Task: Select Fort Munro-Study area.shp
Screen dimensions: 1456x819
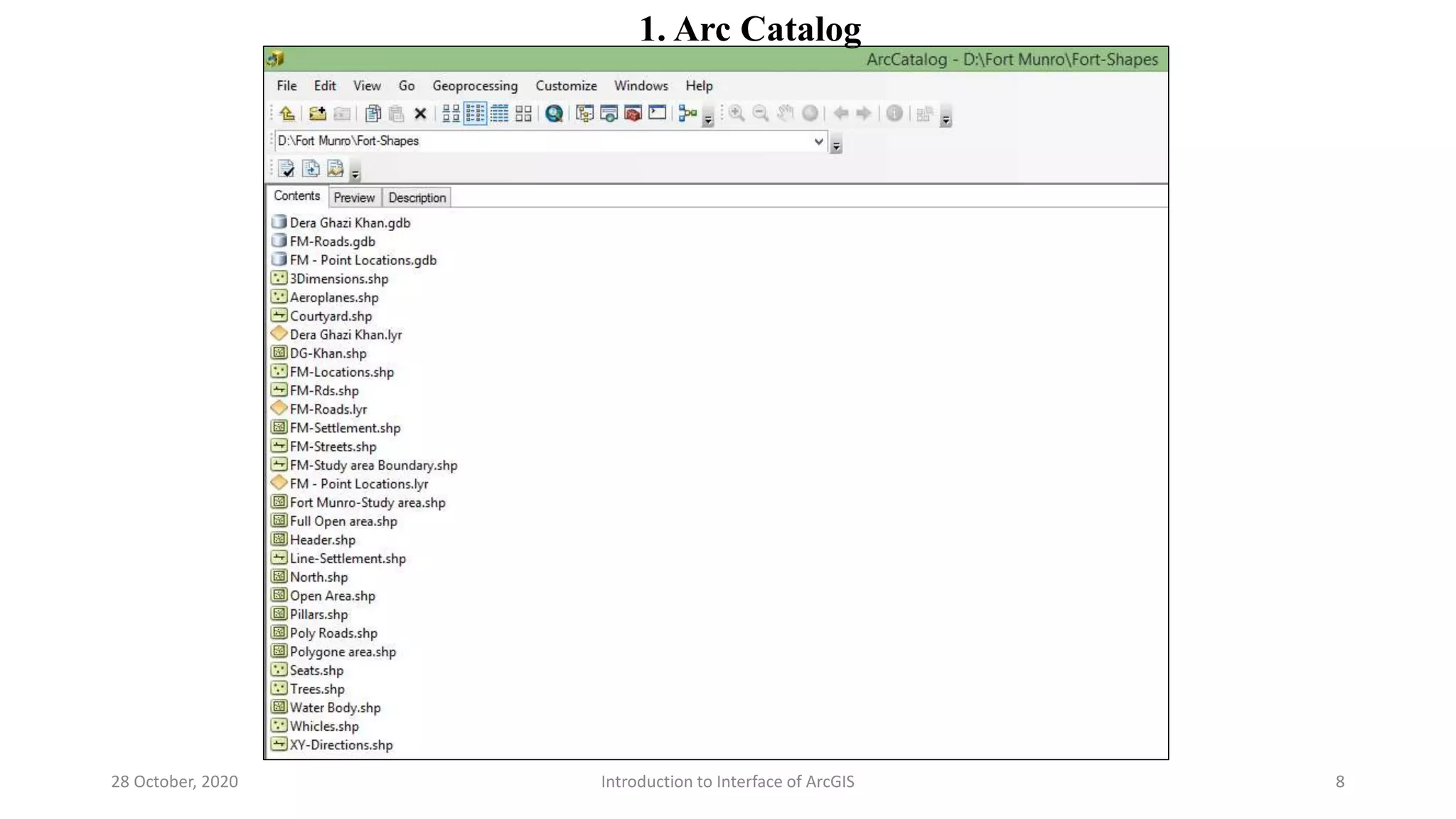Action: pos(358,502)
